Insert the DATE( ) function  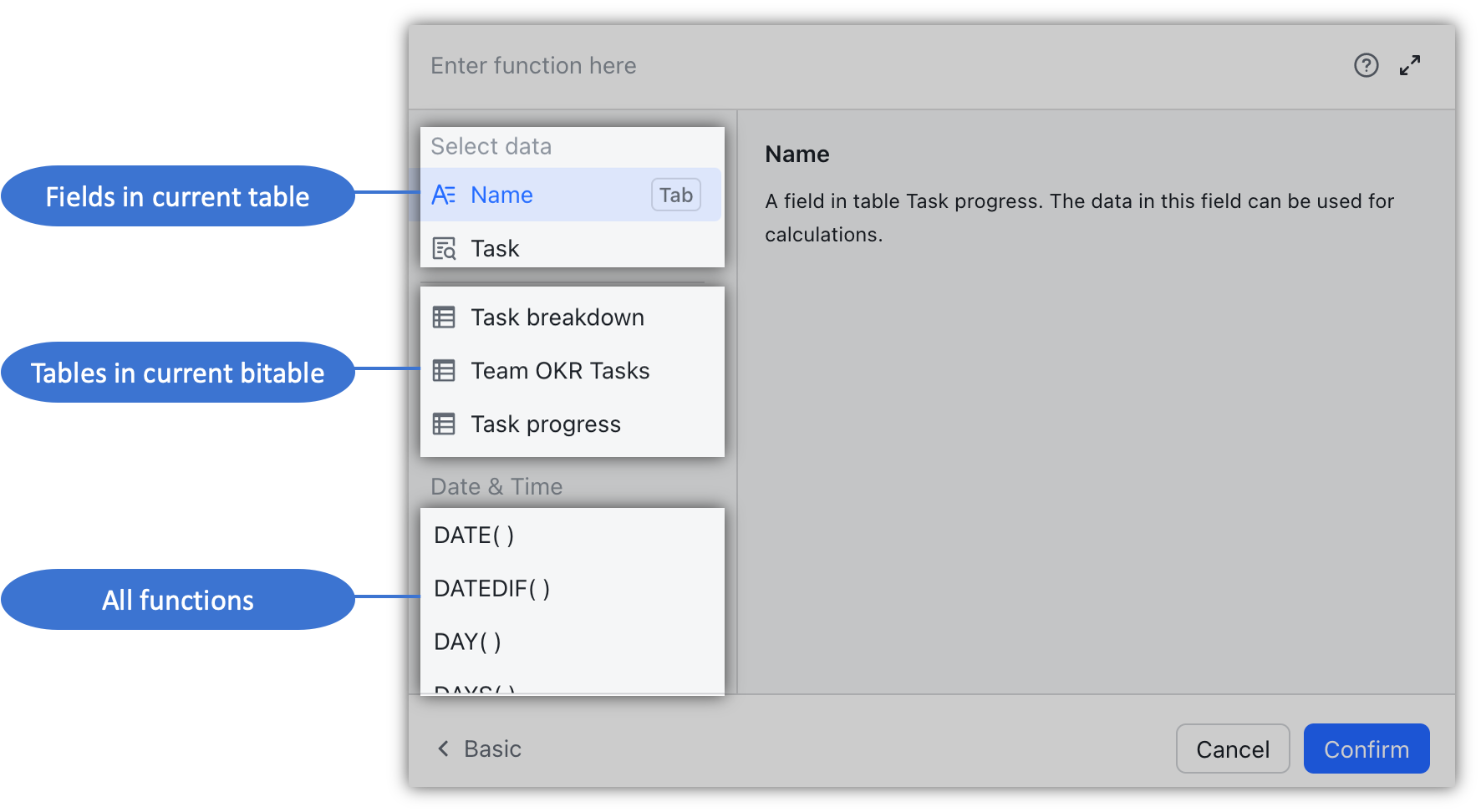point(571,535)
